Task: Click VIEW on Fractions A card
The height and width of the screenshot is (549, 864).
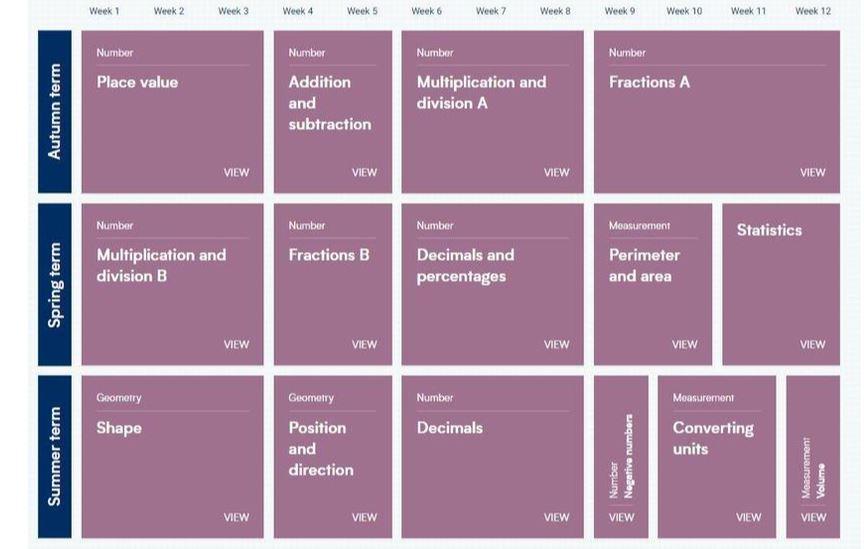Action: point(812,172)
